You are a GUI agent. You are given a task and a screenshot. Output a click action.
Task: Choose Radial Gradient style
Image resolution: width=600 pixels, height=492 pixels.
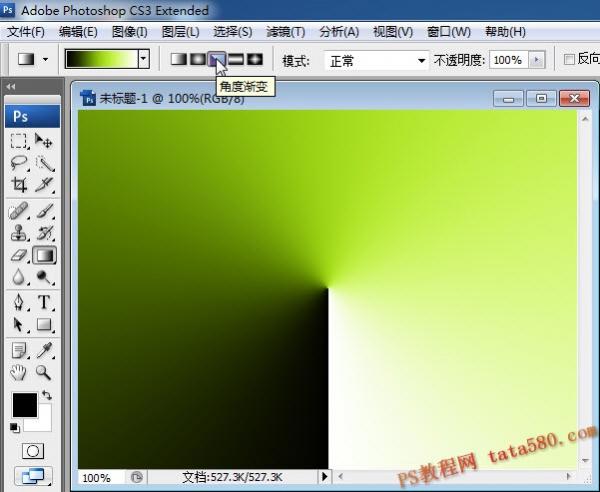point(197,59)
